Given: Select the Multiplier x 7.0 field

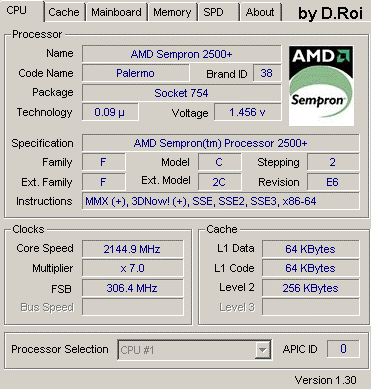Looking at the screenshot, I should pyautogui.click(x=133, y=268).
